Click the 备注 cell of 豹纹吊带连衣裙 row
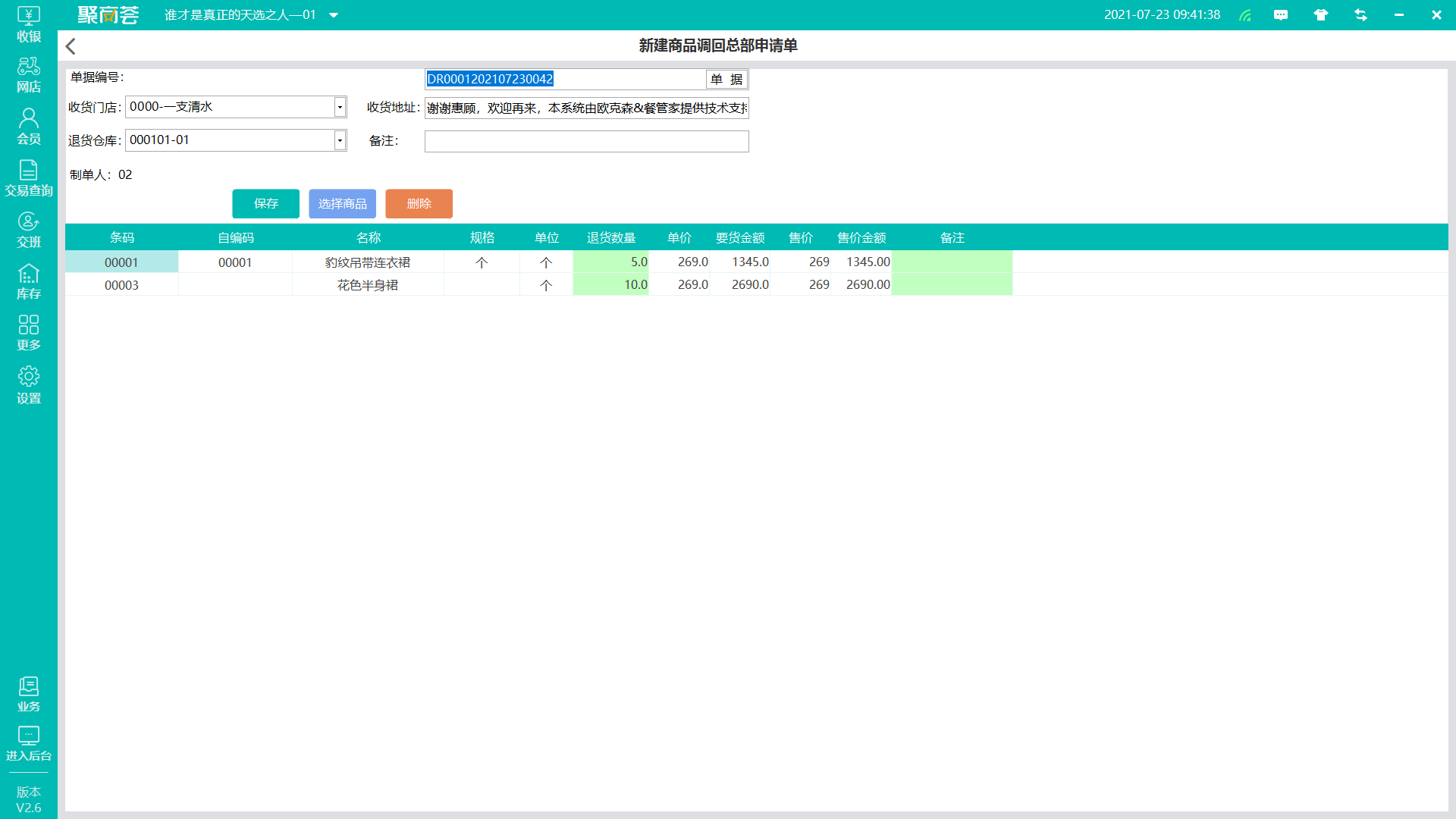 (952, 262)
